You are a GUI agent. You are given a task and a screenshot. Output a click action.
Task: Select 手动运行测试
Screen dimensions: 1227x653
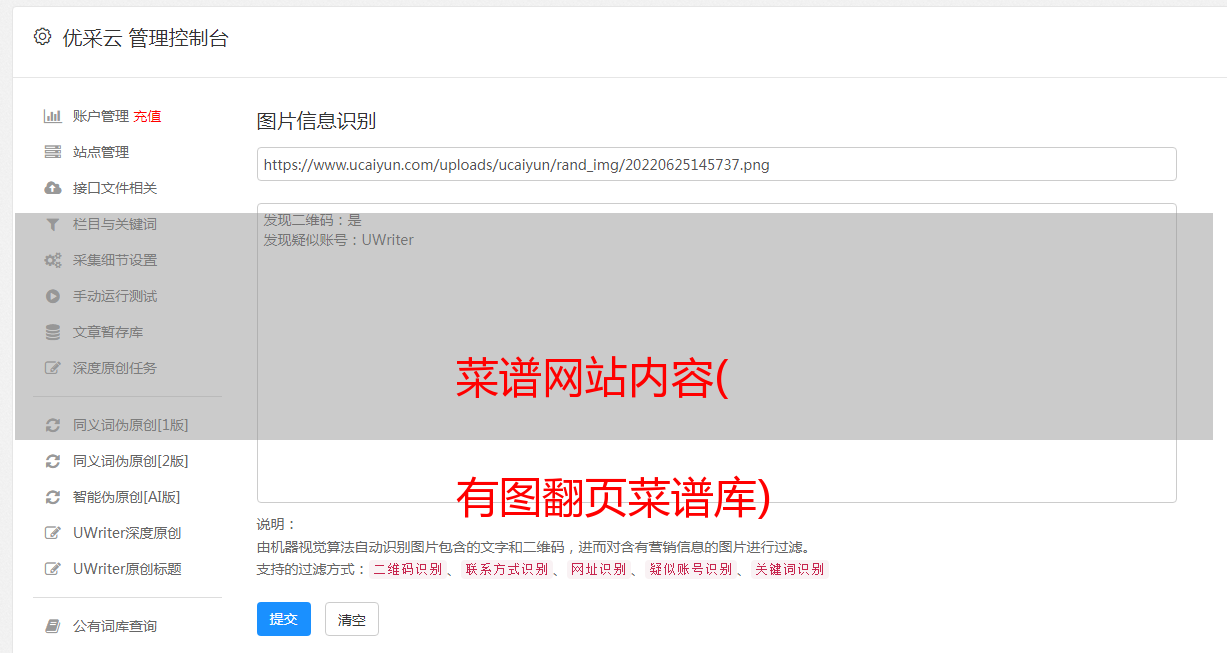point(115,296)
